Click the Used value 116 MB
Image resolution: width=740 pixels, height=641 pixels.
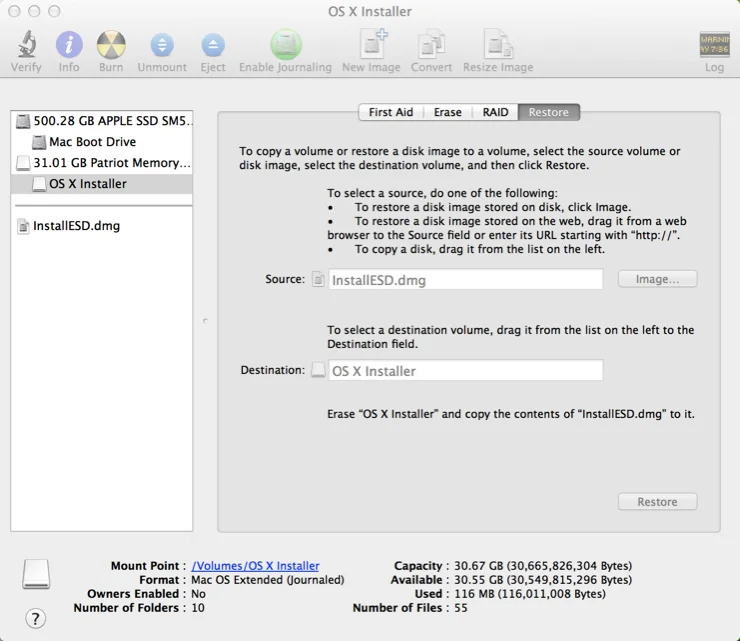click(530, 594)
